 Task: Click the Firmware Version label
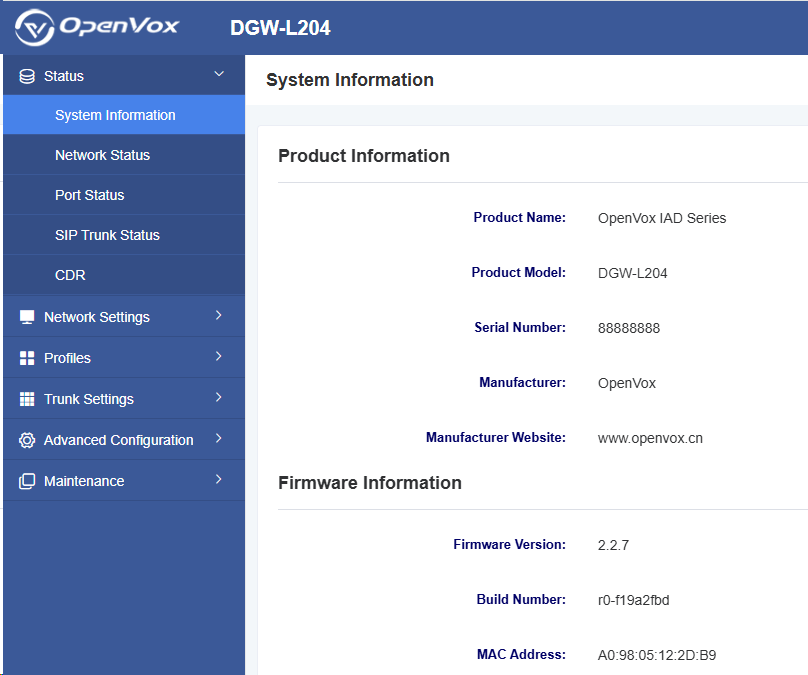click(510, 545)
